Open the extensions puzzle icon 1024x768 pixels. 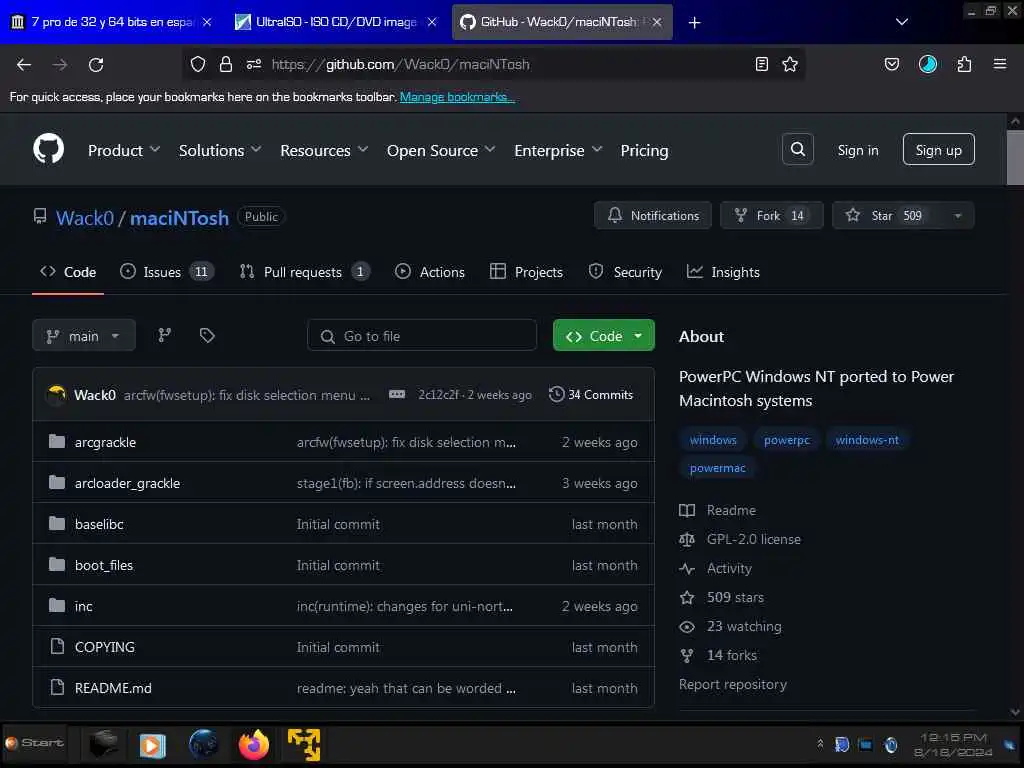pos(964,64)
